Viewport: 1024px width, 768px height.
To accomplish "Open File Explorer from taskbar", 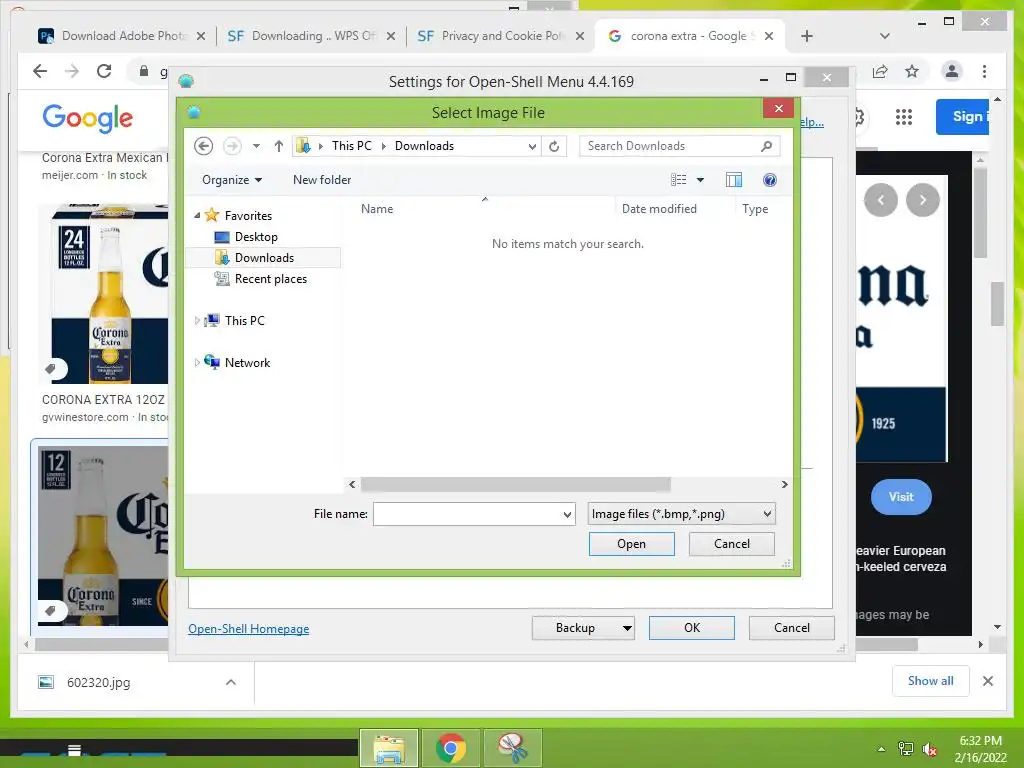I will click(x=389, y=748).
